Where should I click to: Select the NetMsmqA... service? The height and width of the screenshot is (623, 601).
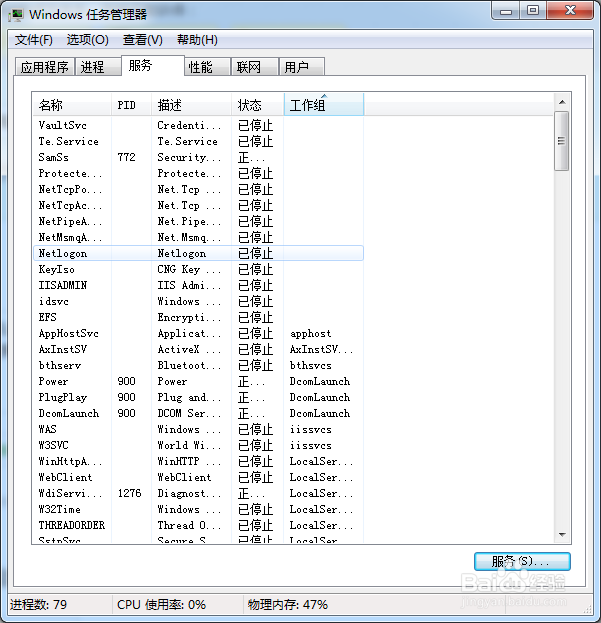pyautogui.click(x=70, y=237)
